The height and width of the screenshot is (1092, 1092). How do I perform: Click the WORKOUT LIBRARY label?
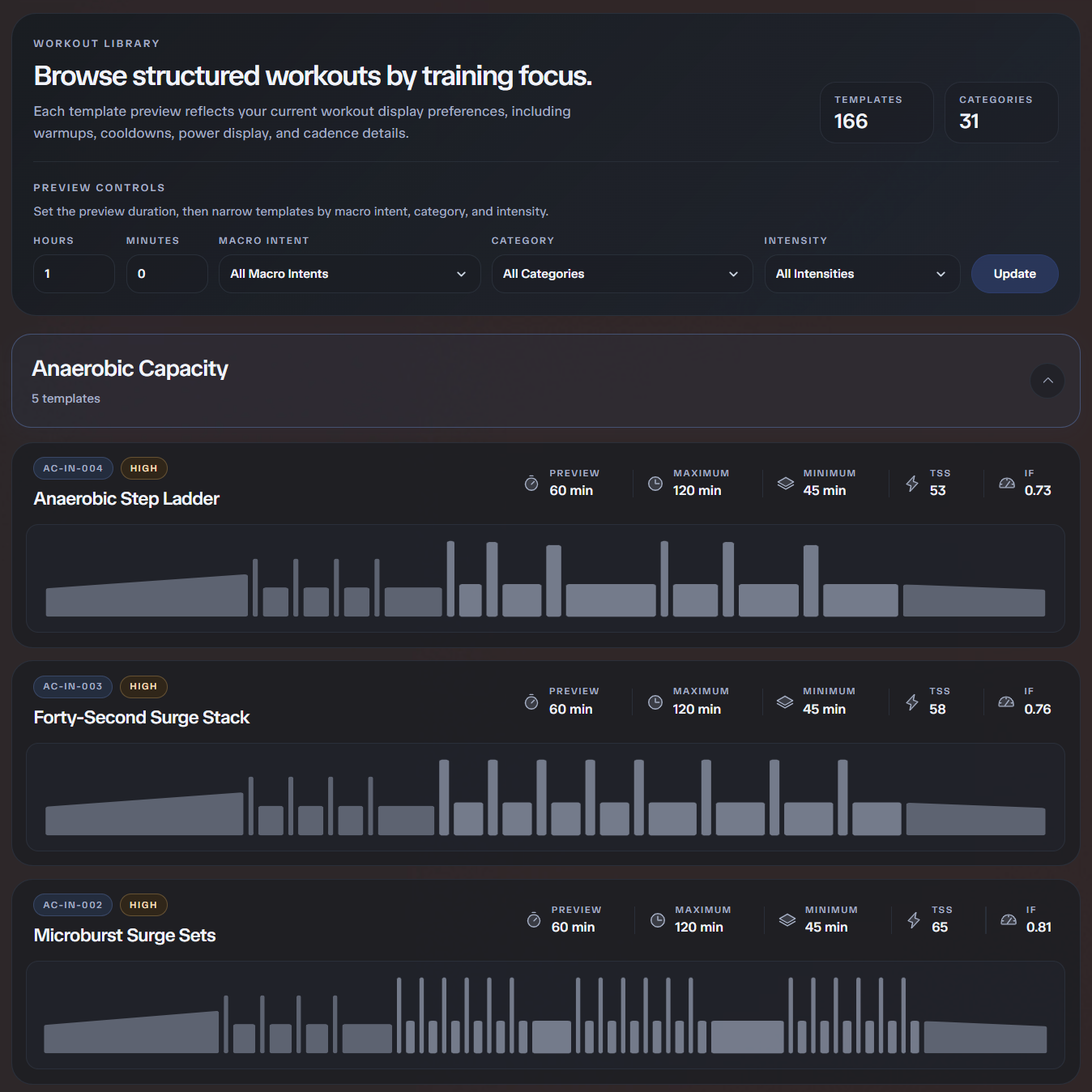pyautogui.click(x=96, y=44)
